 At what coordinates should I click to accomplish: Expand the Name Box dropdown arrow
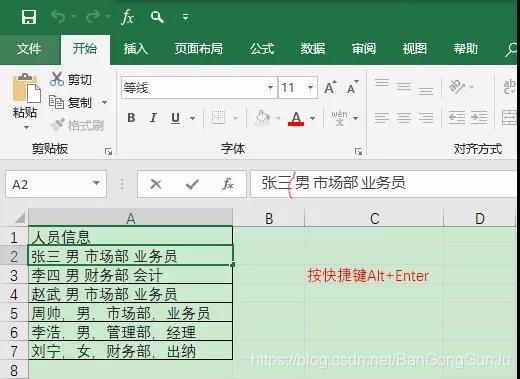96,183
